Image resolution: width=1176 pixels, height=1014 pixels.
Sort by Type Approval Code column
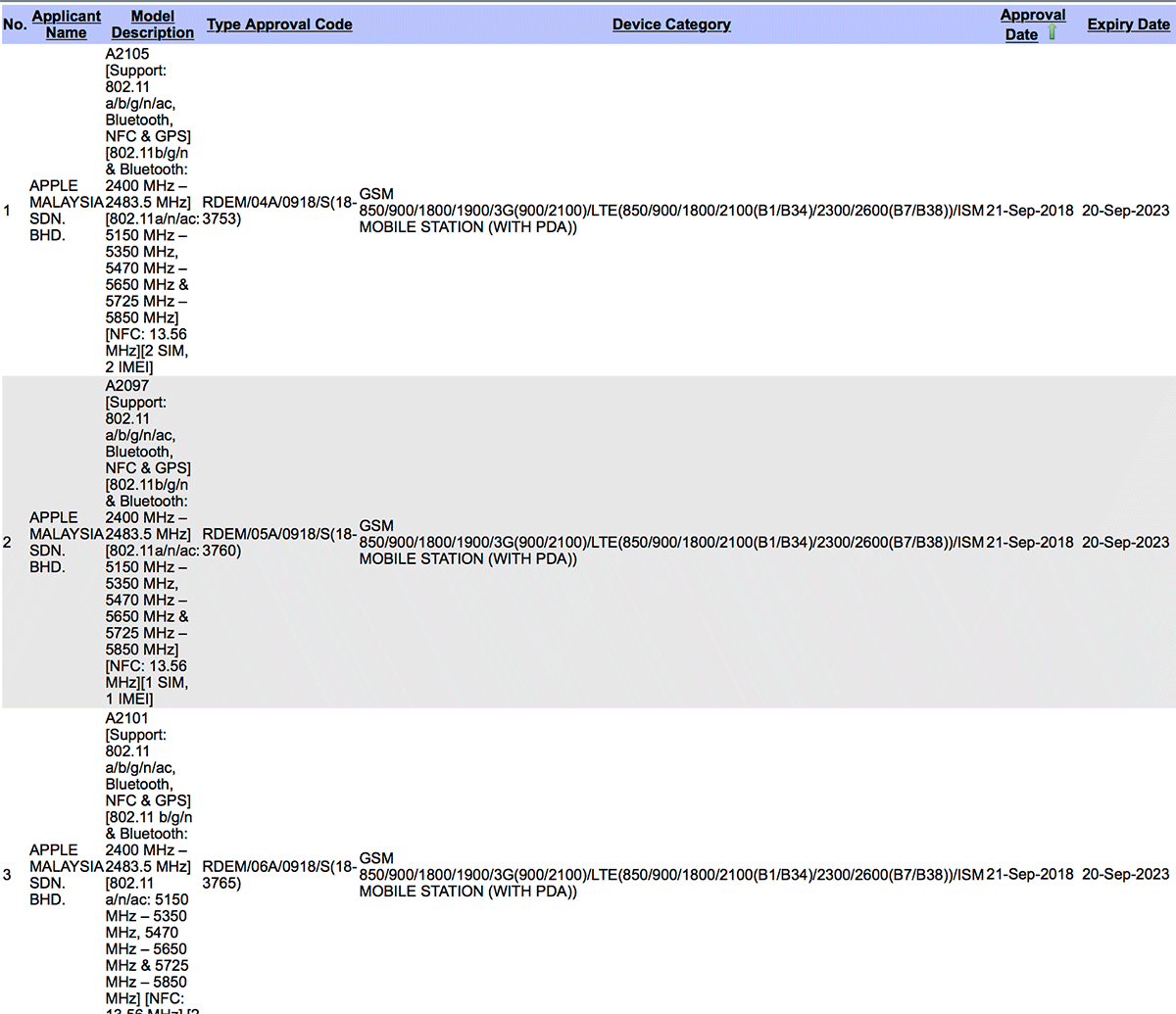(x=279, y=24)
